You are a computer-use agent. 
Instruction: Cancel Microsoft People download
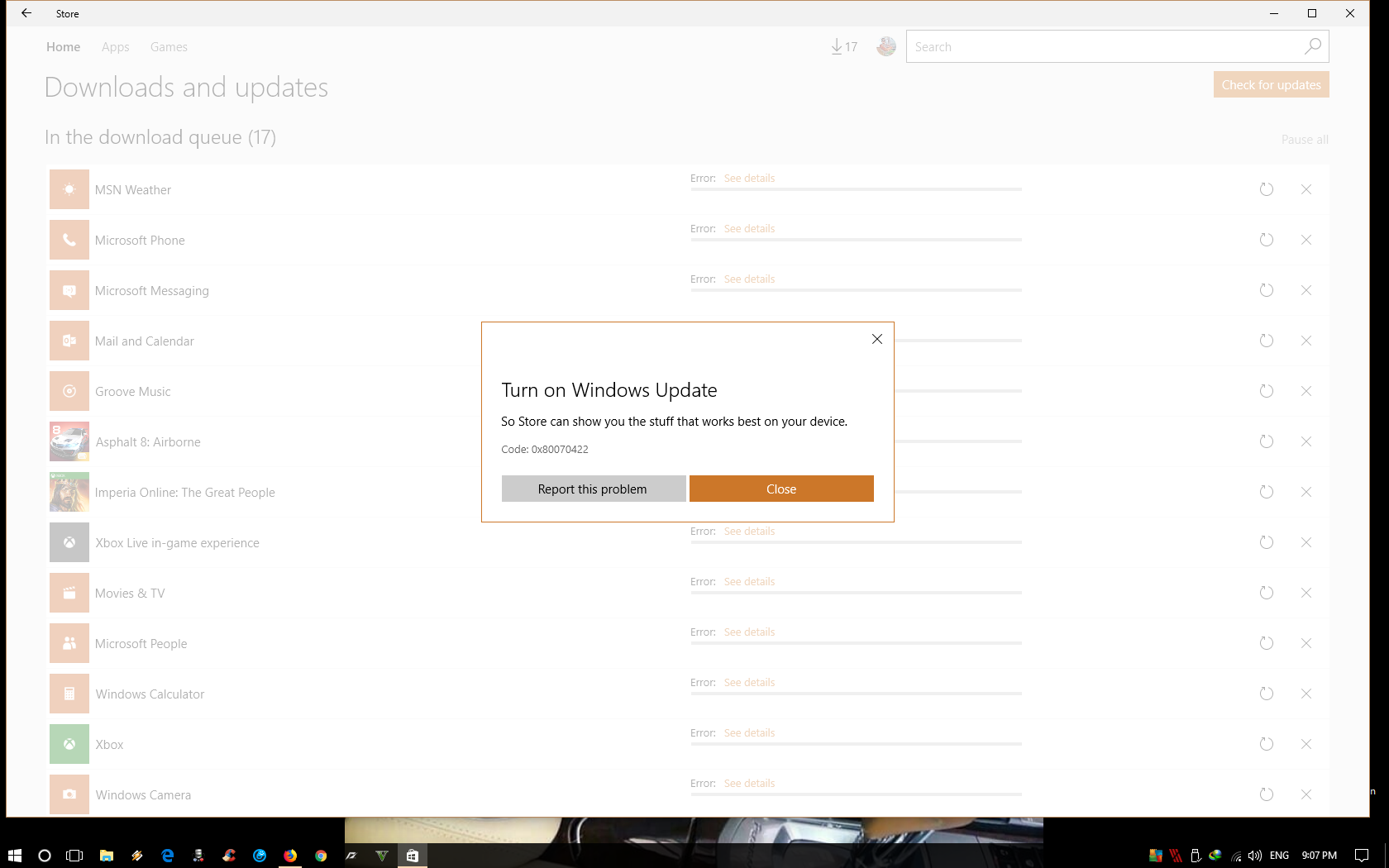click(1306, 643)
